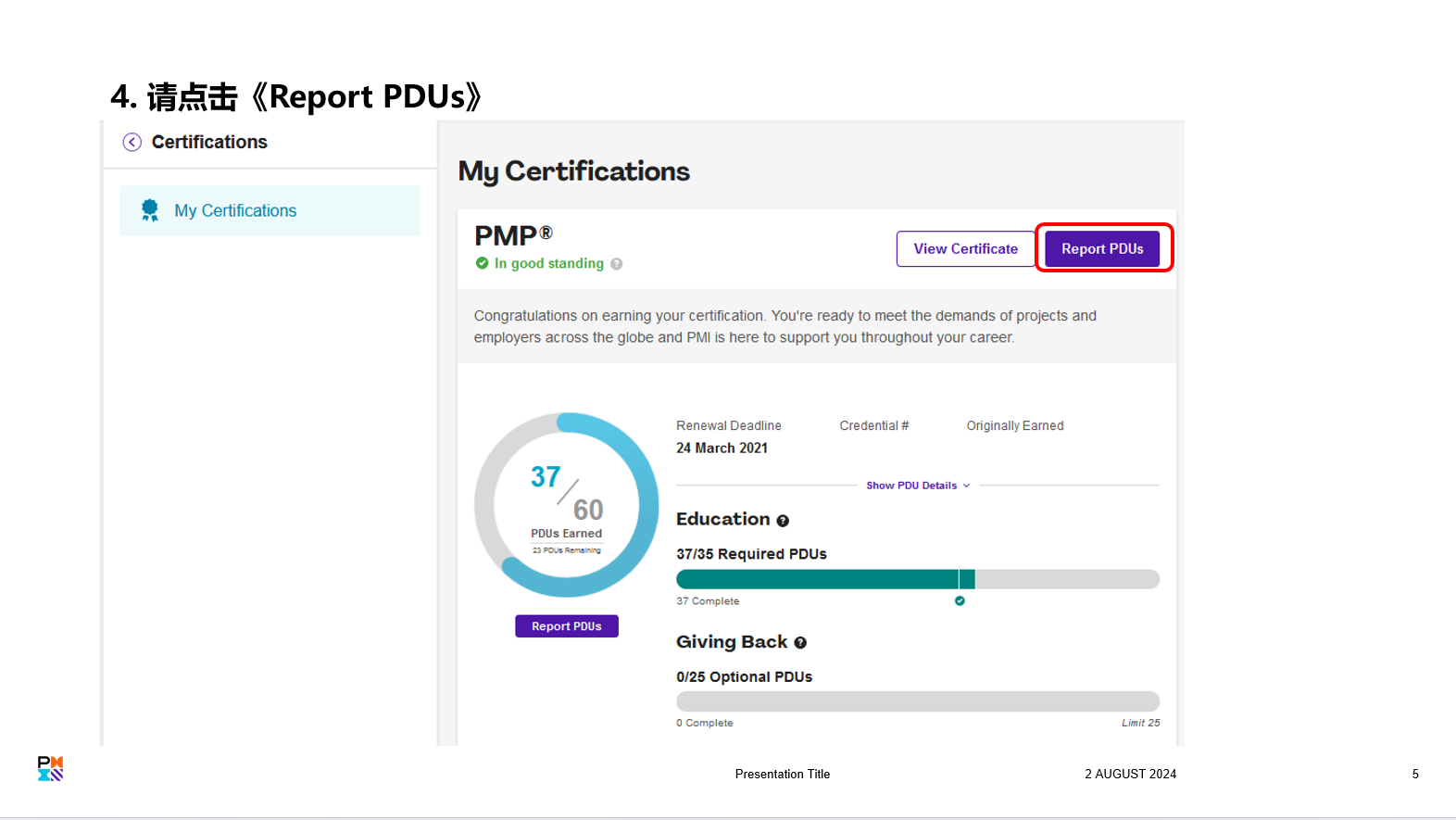Click the info icon beside Education

click(x=783, y=521)
